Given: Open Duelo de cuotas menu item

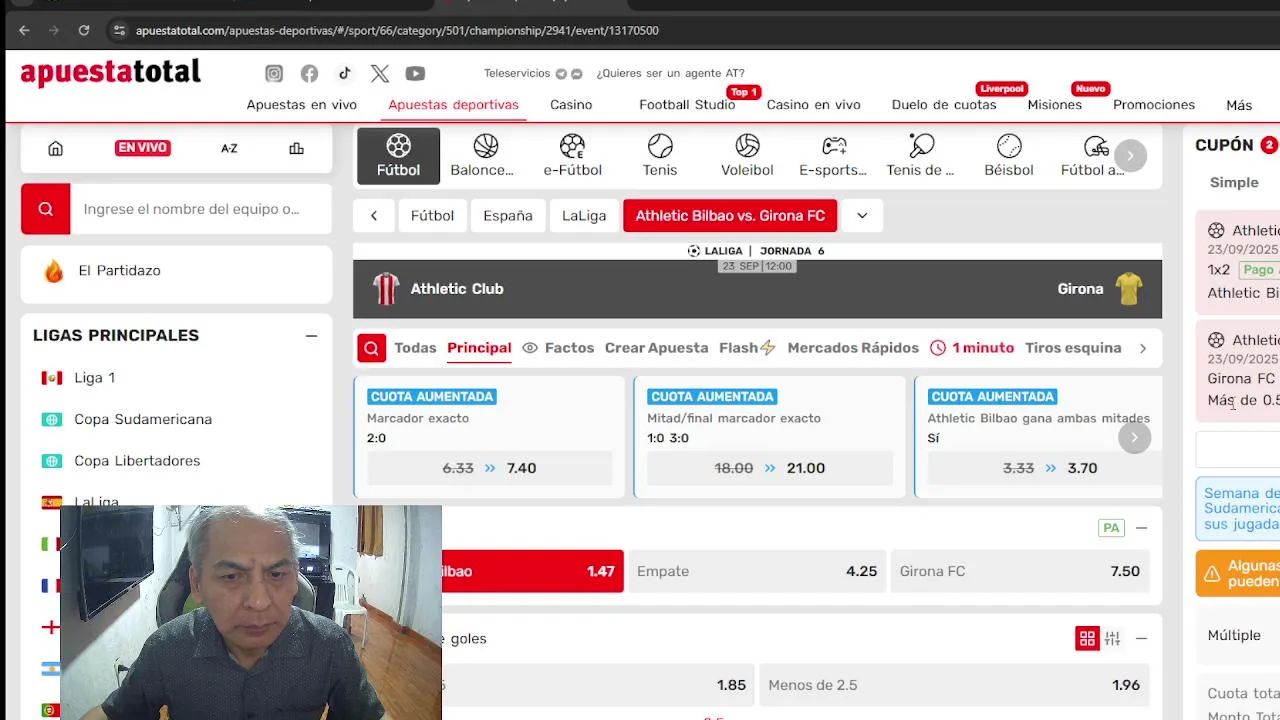Looking at the screenshot, I should [x=944, y=105].
